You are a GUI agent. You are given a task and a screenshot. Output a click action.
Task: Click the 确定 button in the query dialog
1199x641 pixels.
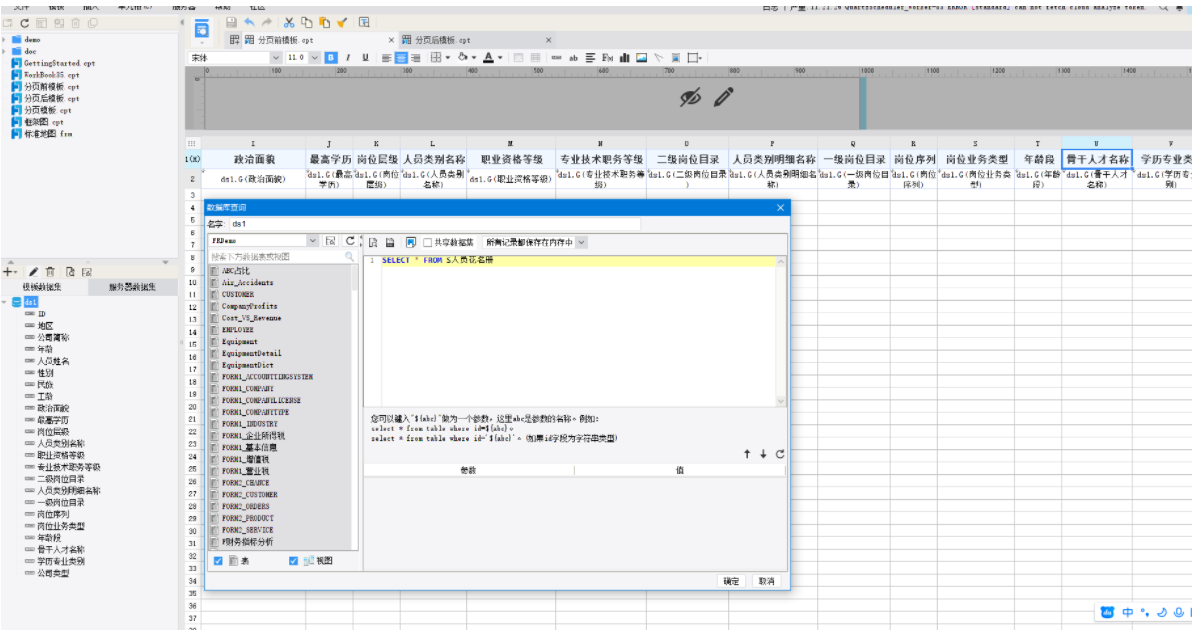tap(731, 581)
